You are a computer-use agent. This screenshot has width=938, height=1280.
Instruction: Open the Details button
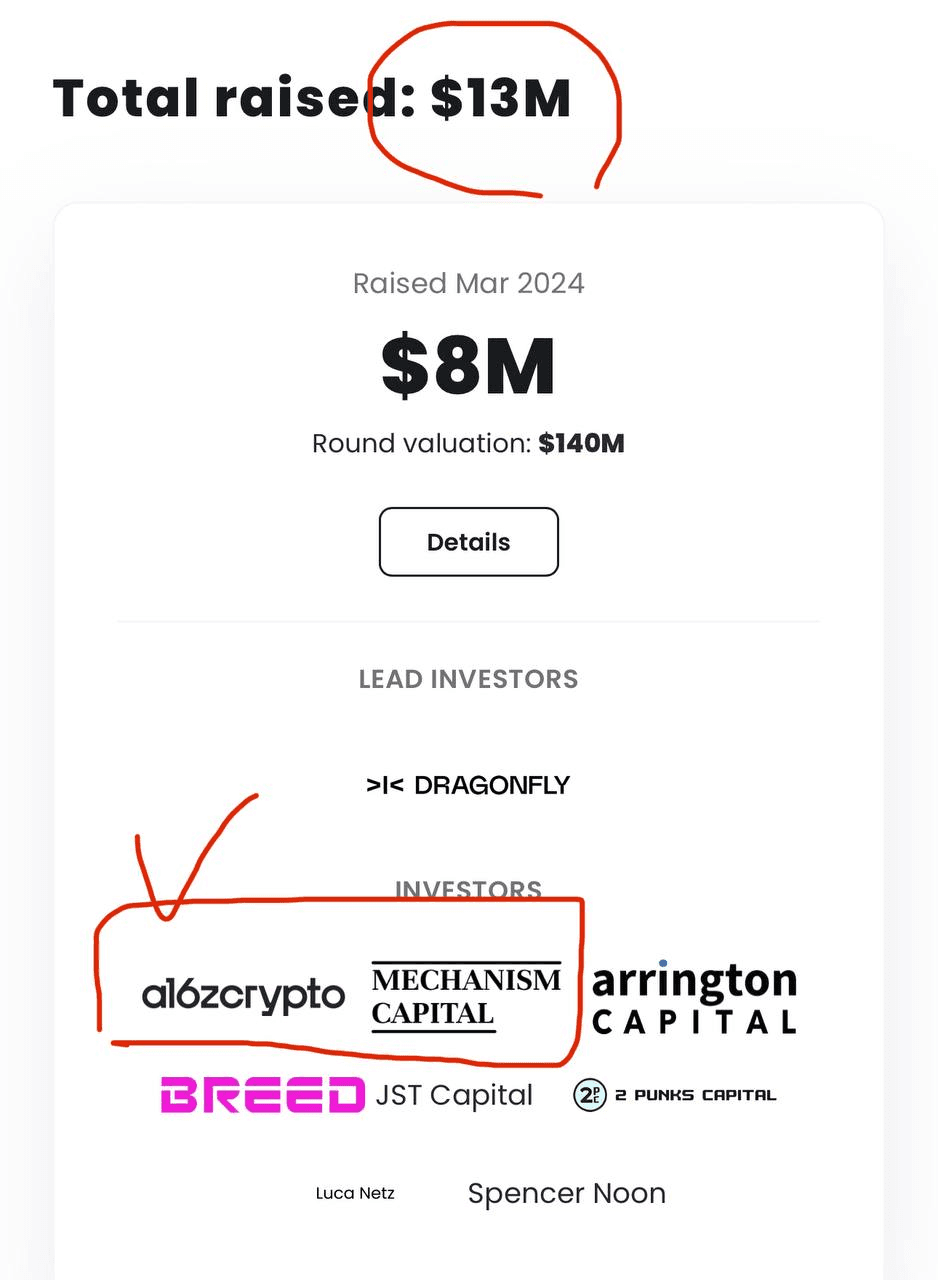(468, 542)
